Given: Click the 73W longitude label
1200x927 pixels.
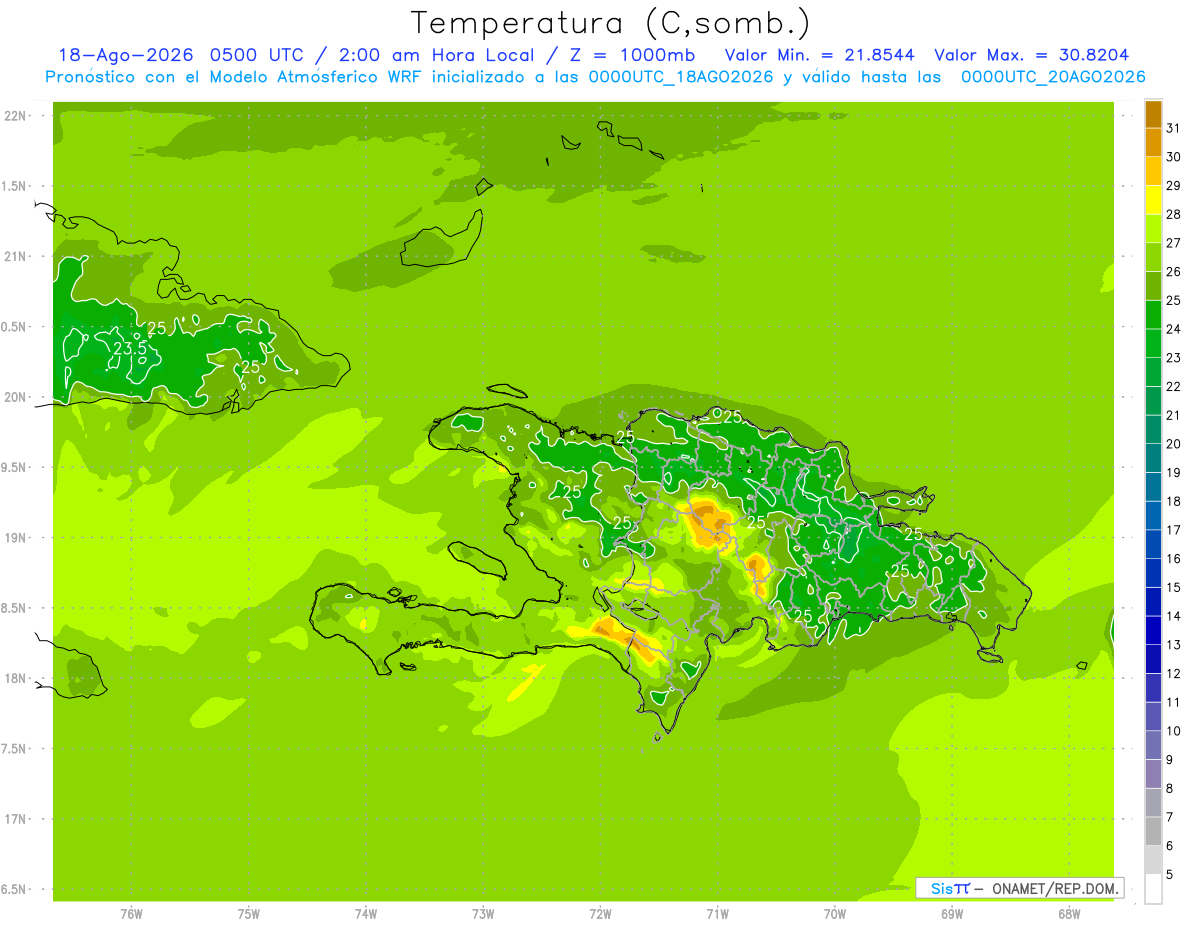Looking at the screenshot, I should coord(483,914).
